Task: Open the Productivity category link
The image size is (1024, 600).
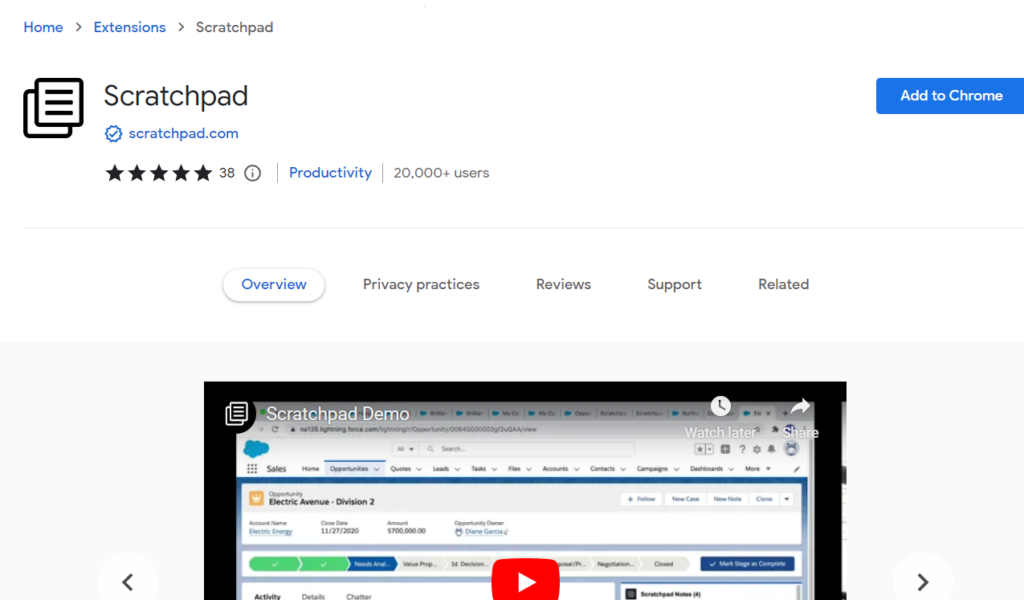Action: point(330,173)
